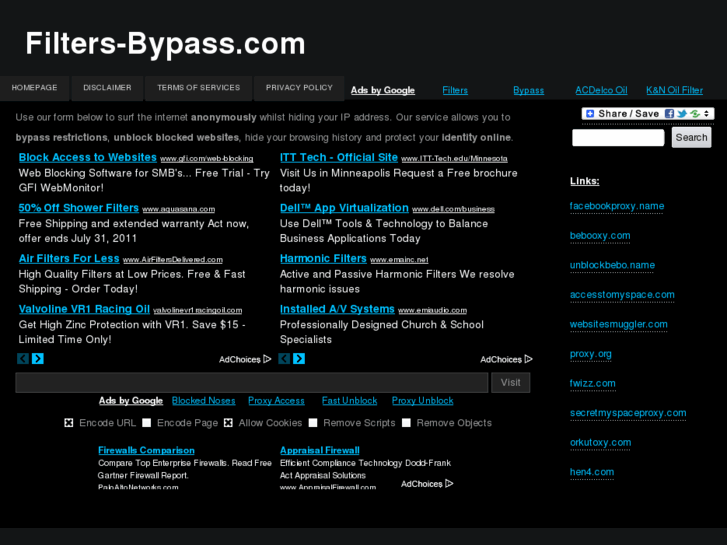Enable the Encode Page checkbox
Image resolution: width=727 pixels, height=545 pixels.
tap(147, 423)
